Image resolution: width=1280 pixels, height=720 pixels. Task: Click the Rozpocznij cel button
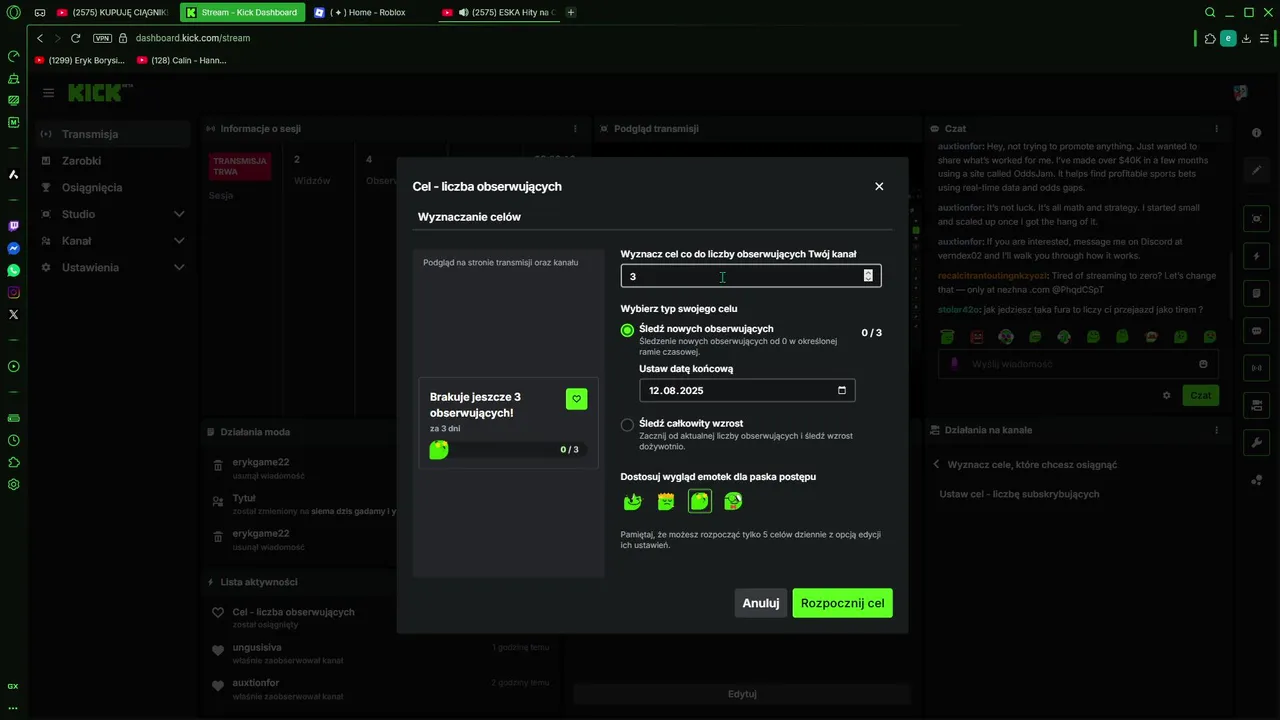(x=842, y=603)
